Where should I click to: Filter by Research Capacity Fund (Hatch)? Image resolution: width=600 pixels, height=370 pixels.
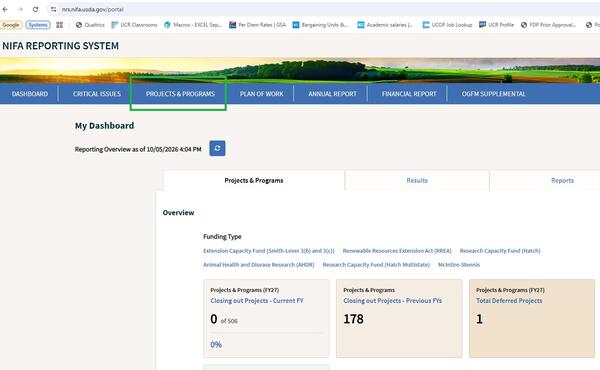coord(500,251)
